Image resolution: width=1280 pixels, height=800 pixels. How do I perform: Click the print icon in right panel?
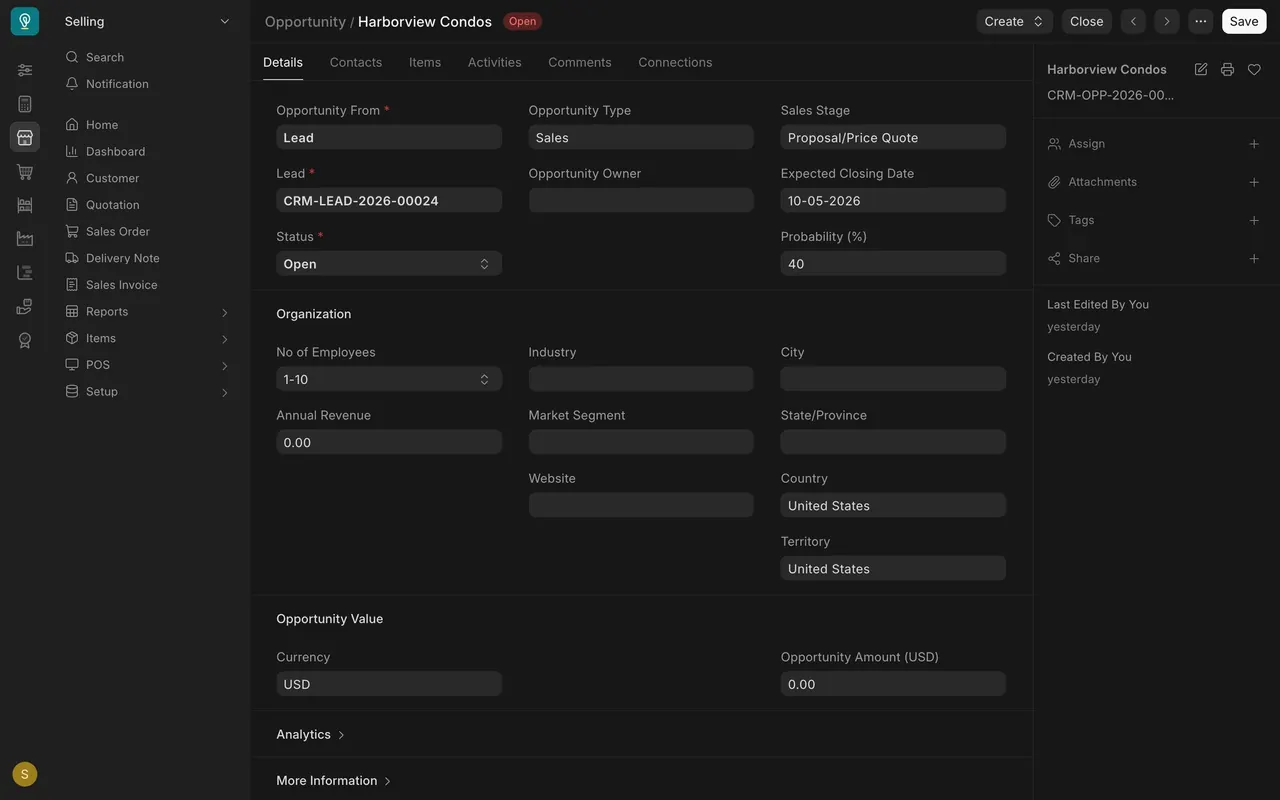tap(1227, 69)
